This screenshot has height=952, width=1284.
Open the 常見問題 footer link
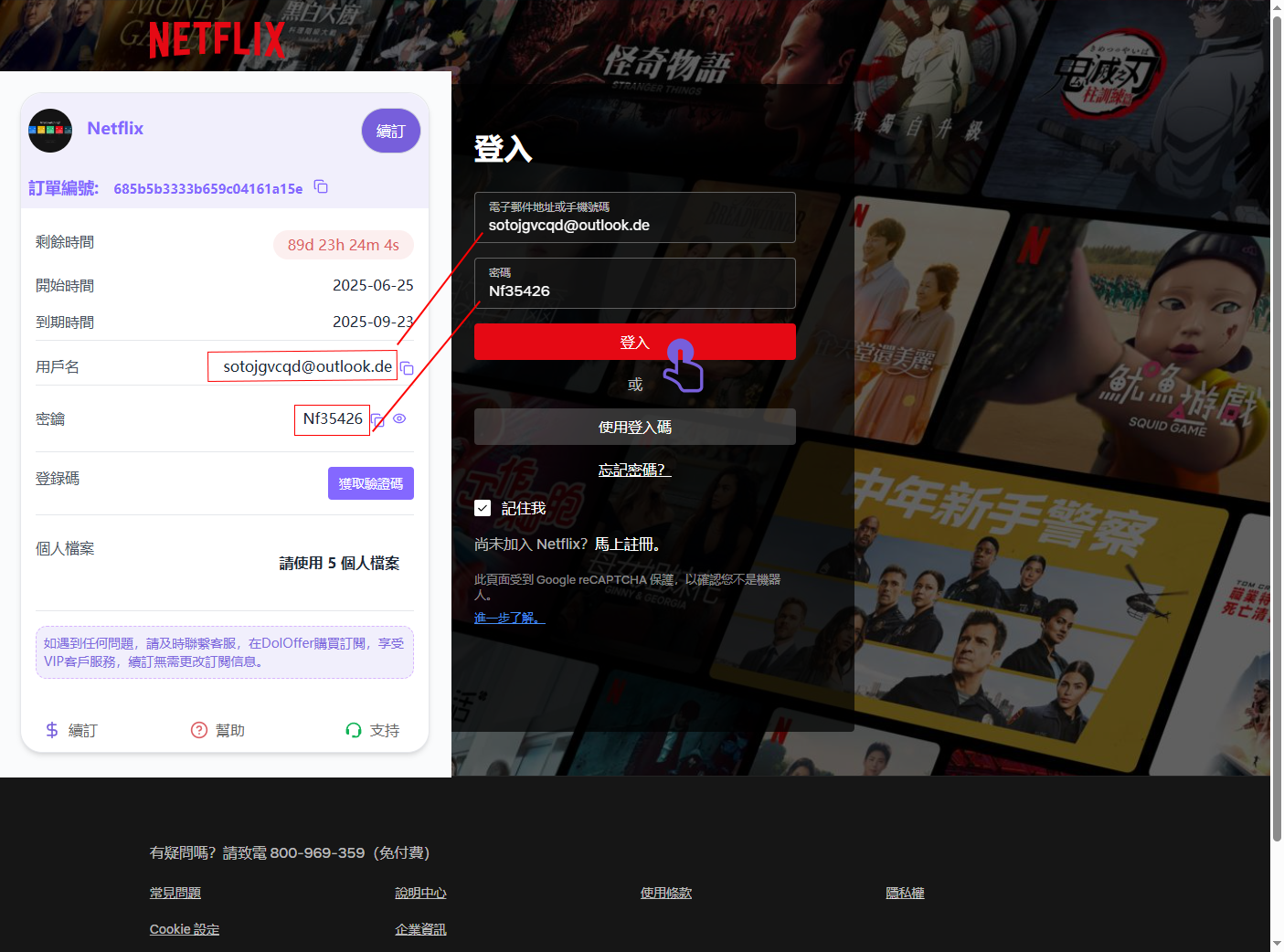pos(175,893)
